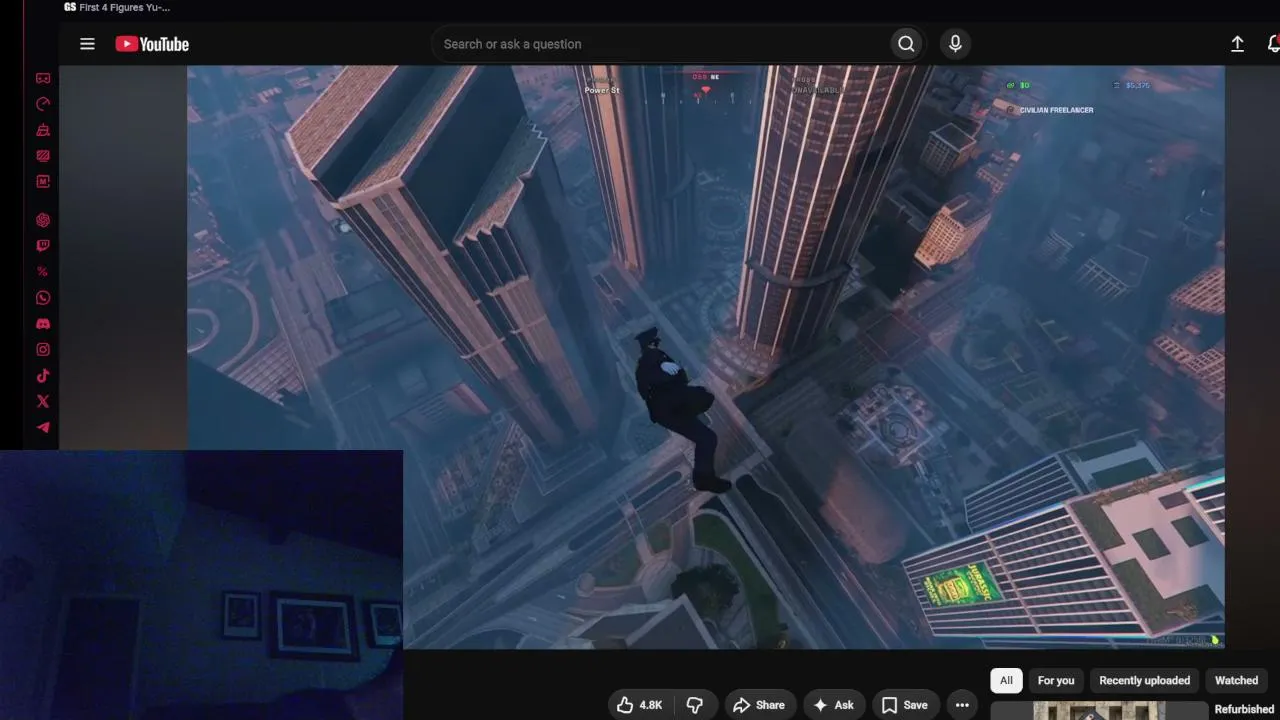Open ChatGPT in the sidebar
Screen dimensions: 1280x720
point(43,220)
